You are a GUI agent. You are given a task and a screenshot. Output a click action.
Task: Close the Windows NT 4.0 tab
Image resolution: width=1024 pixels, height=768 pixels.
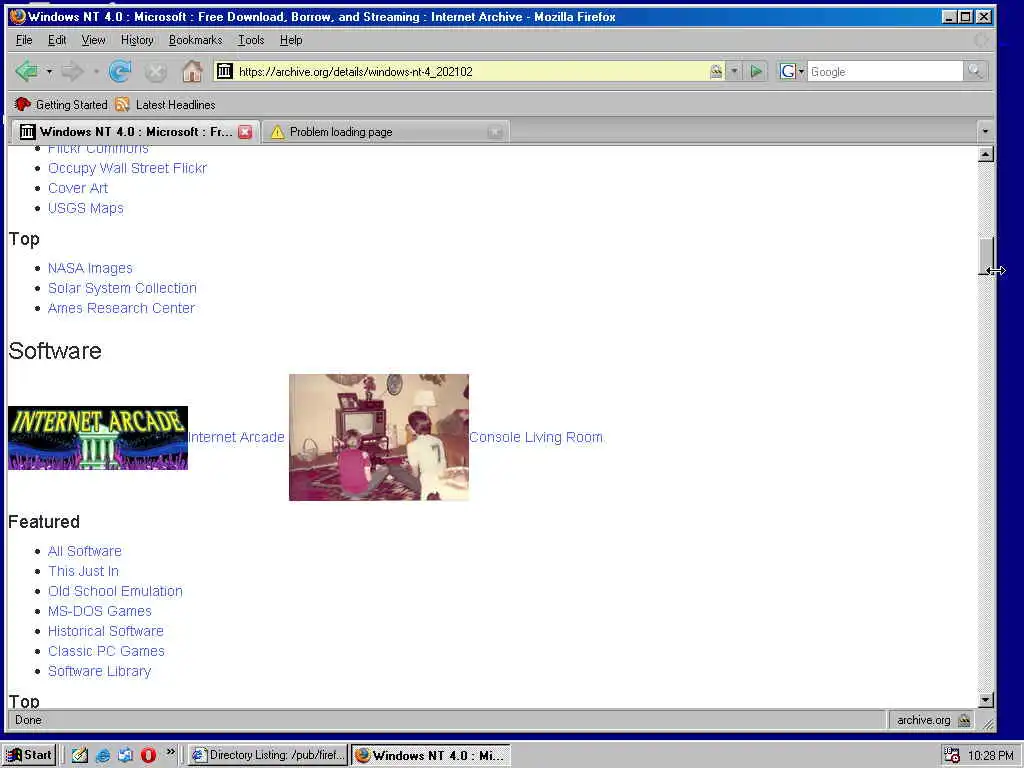click(245, 132)
